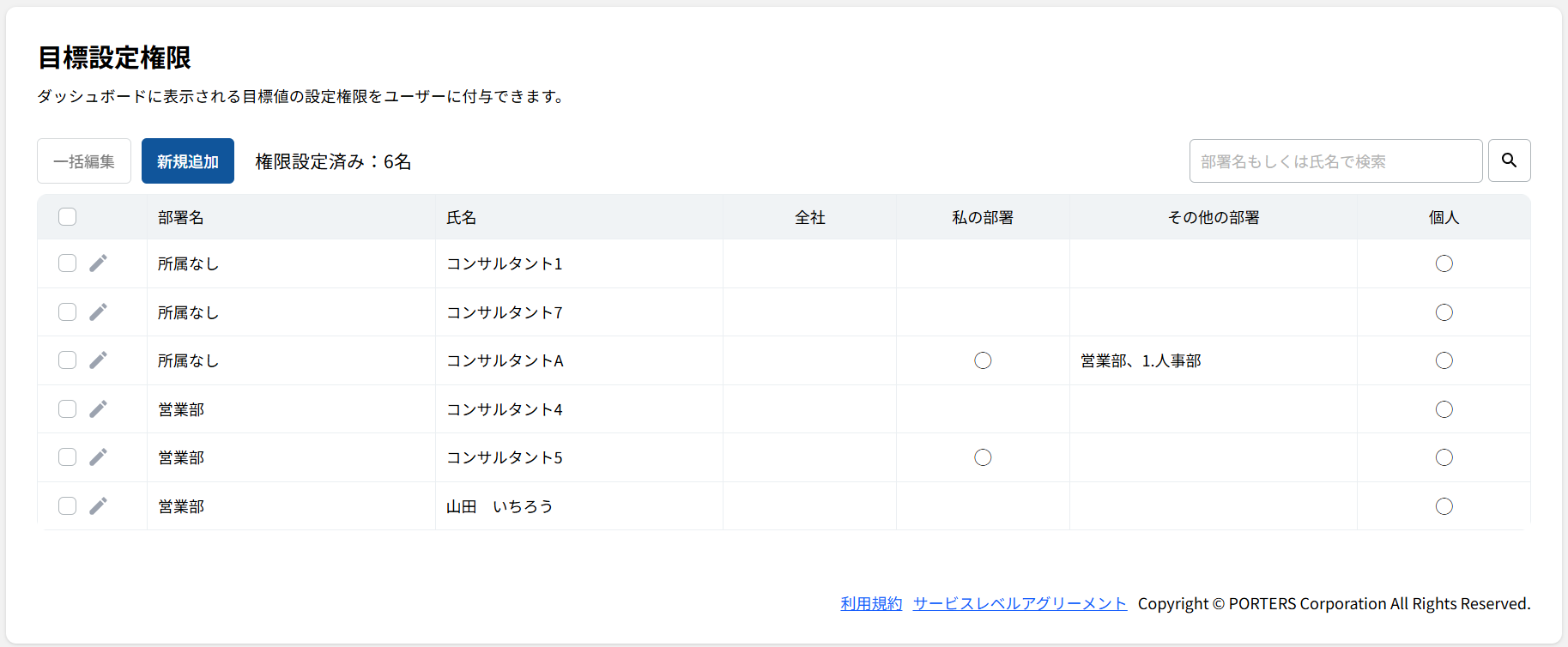The height and width of the screenshot is (647, 1568).
Task: Check the checkbox for コンサルタント1 row
Action: point(67,263)
